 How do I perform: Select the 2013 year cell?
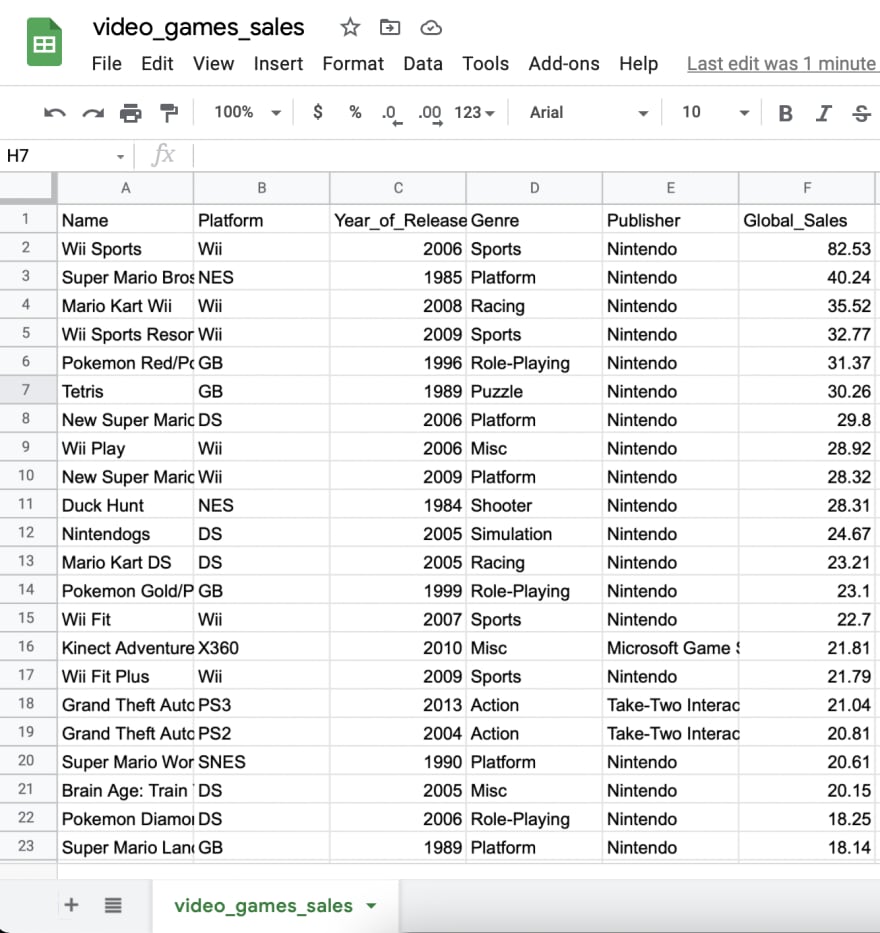[x=398, y=705]
